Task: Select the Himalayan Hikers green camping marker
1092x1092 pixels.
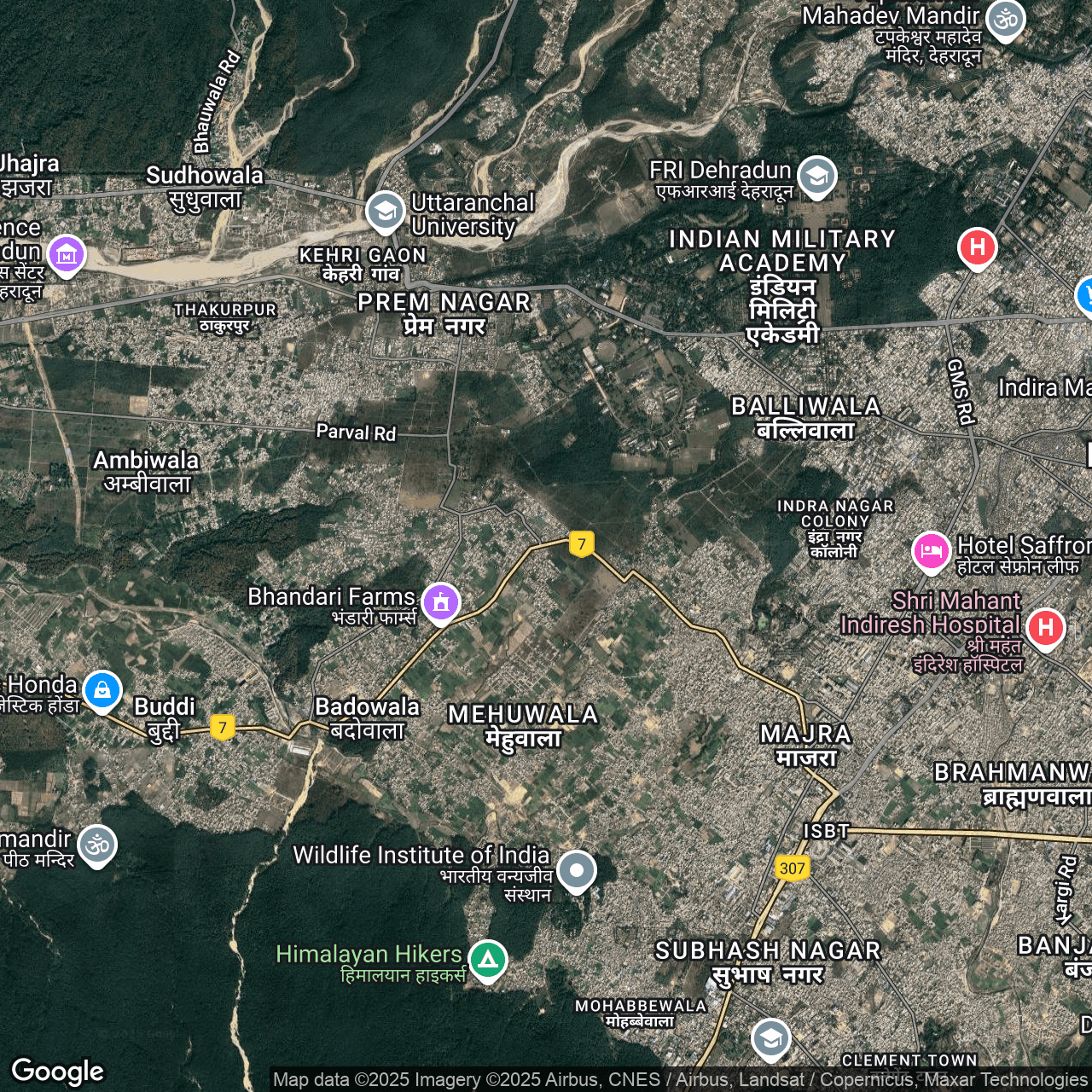Action: (487, 959)
